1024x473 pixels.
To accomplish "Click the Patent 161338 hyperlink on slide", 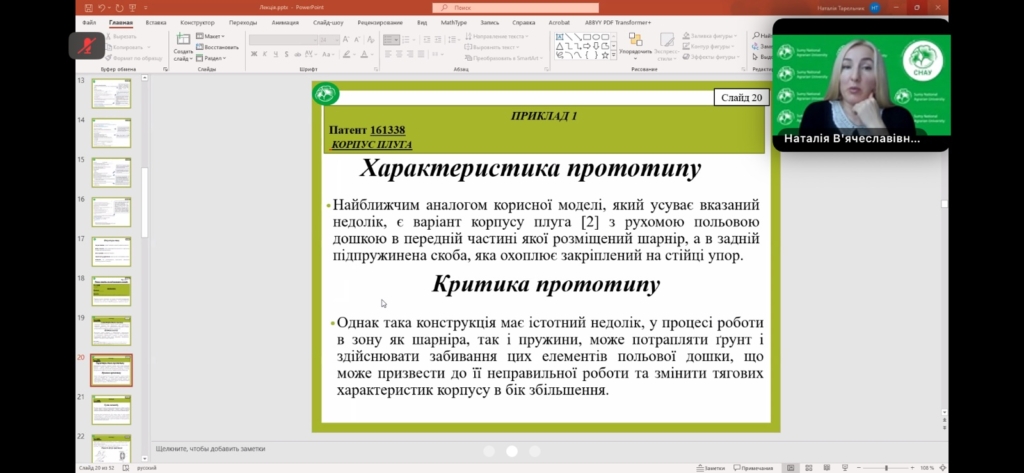I will [387, 131].
